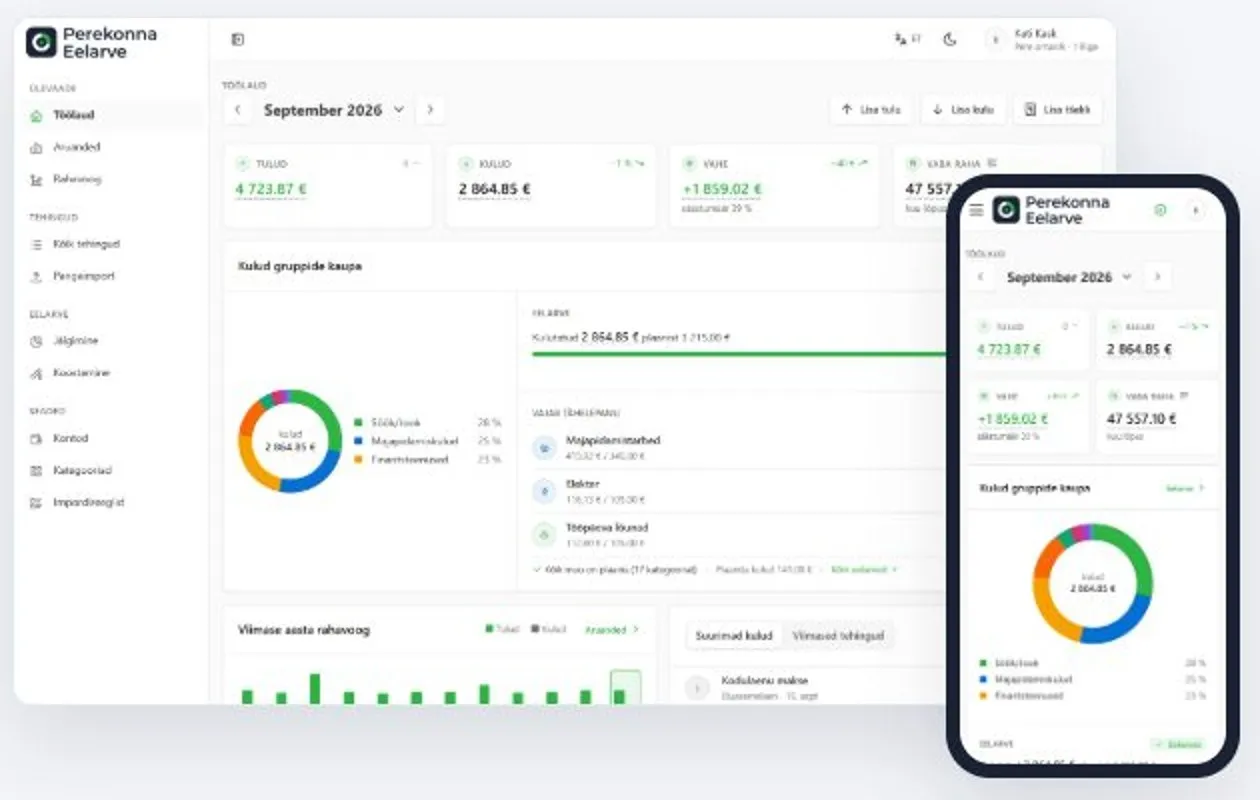Switch to the Suurimad kulud tab
Viewport: 1260px width, 800px height.
coord(734,636)
